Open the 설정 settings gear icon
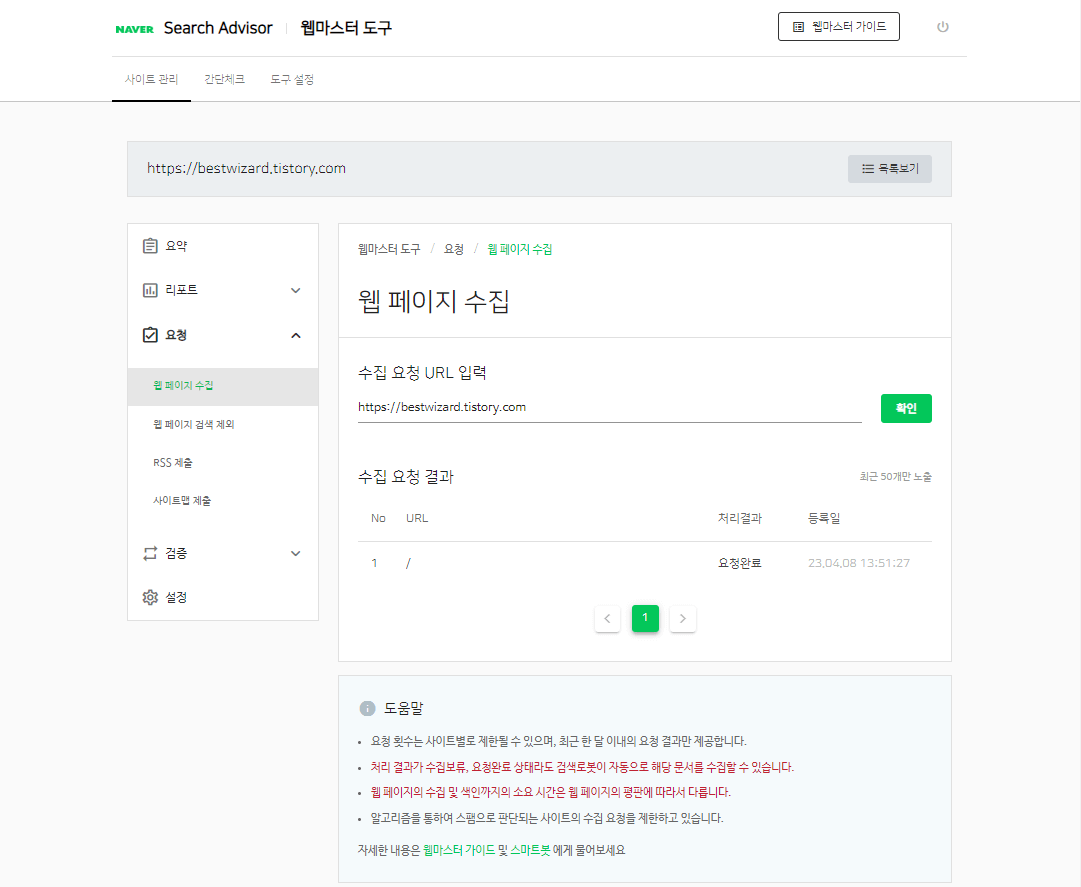 150,597
